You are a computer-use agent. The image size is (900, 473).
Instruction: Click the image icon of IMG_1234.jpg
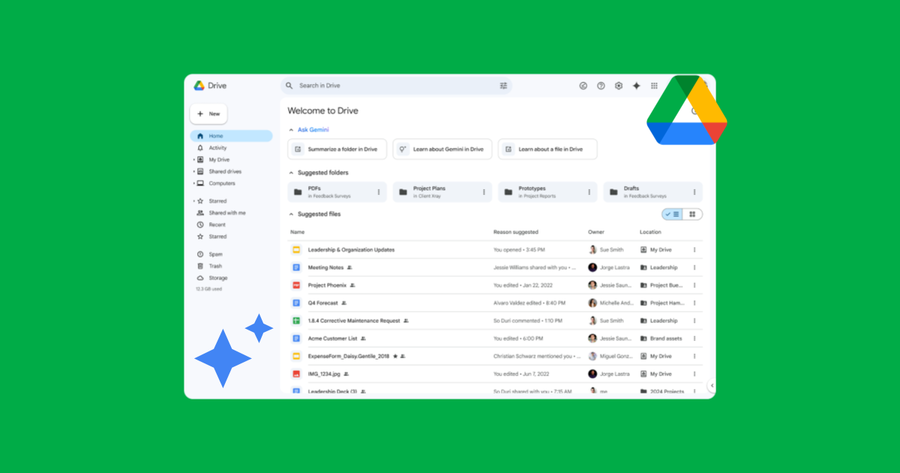296,374
